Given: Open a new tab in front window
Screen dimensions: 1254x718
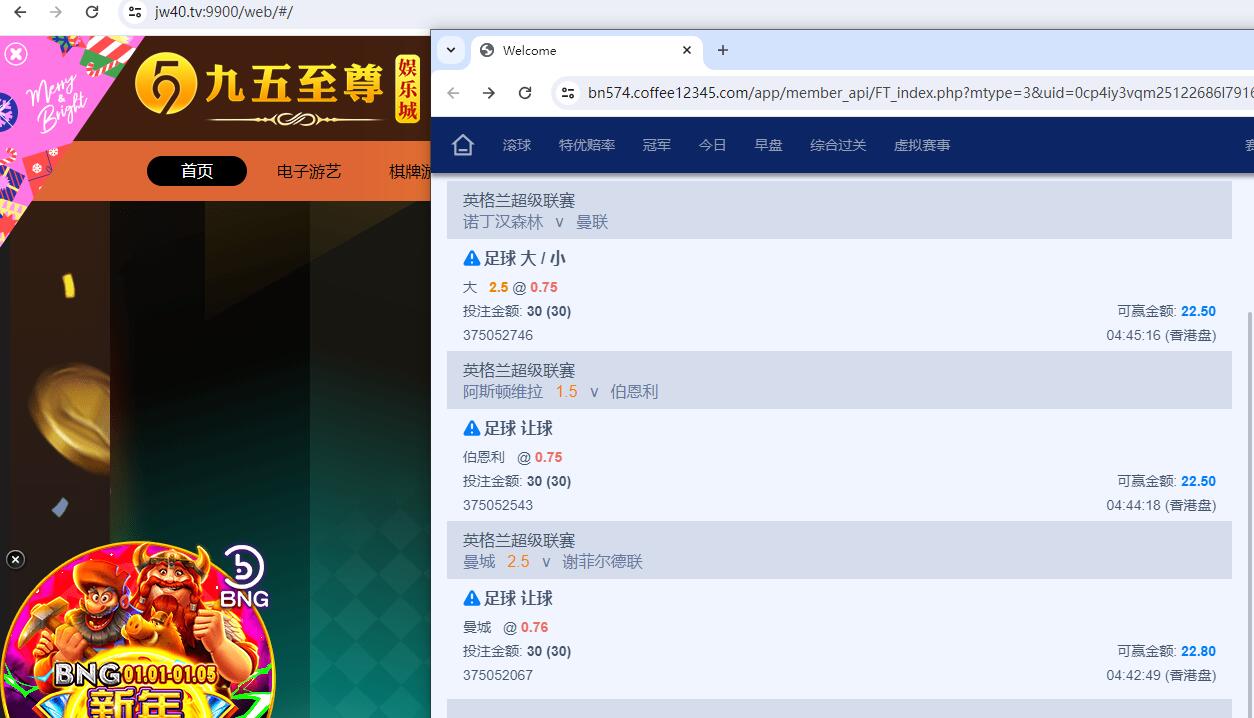Looking at the screenshot, I should (723, 50).
